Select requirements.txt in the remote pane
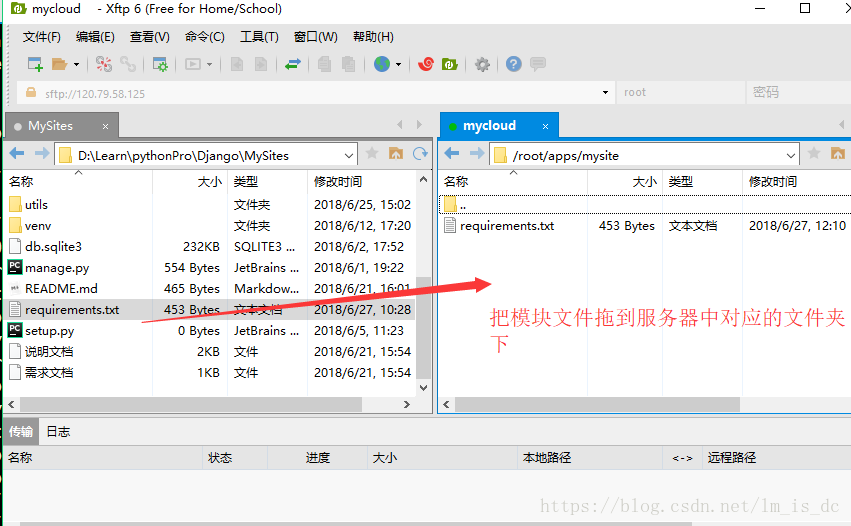Viewport: 851px width, 526px height. pos(507,226)
